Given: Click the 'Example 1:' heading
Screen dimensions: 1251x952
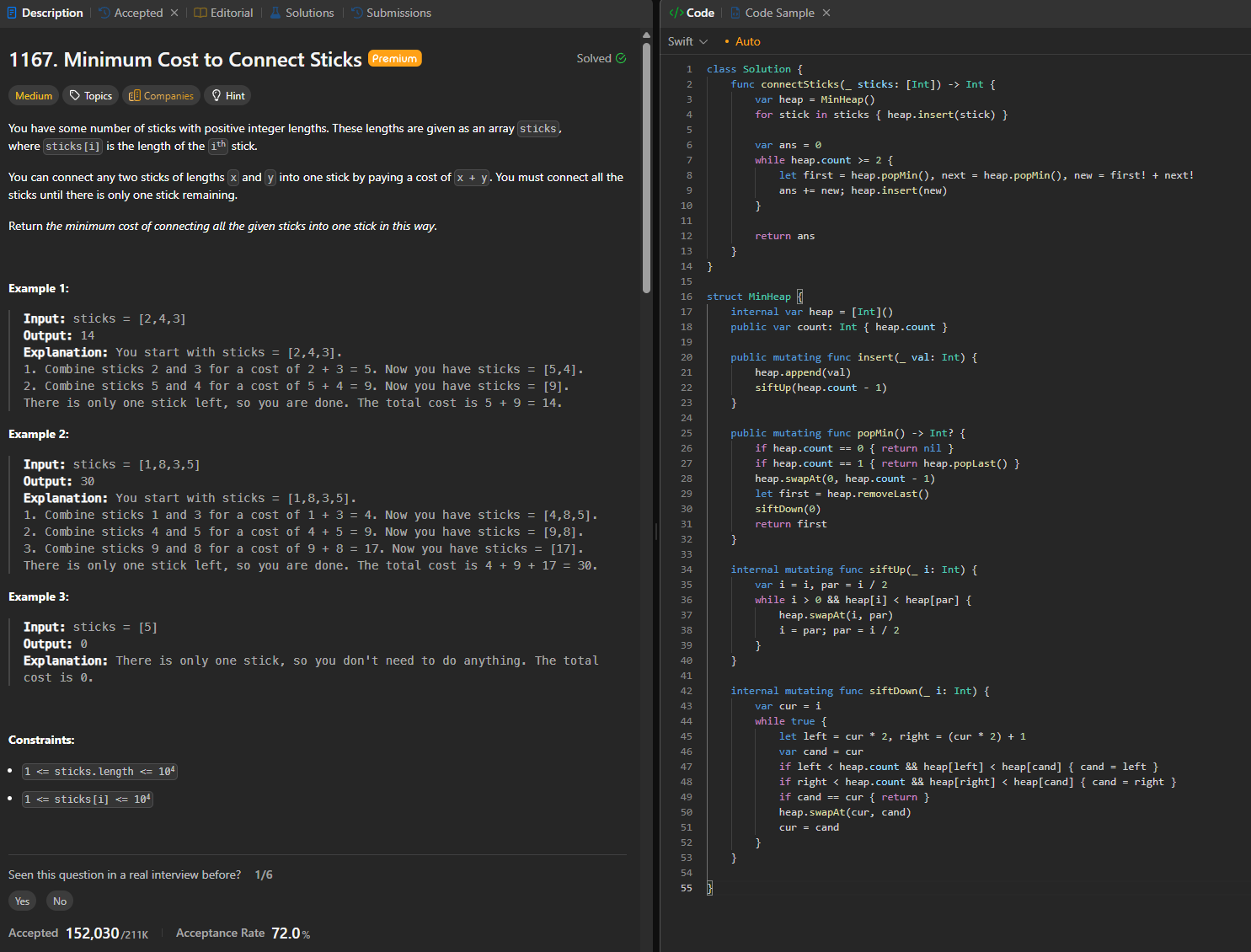Looking at the screenshot, I should coord(39,288).
